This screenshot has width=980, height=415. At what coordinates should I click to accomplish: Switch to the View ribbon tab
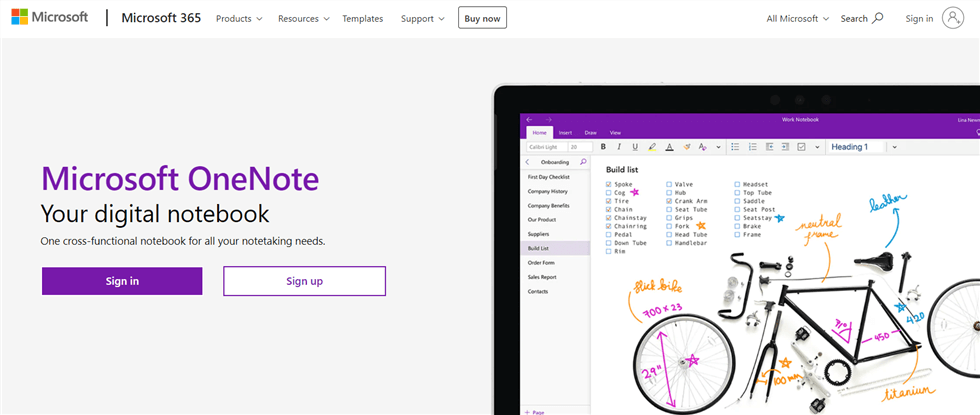pyautogui.click(x=615, y=132)
